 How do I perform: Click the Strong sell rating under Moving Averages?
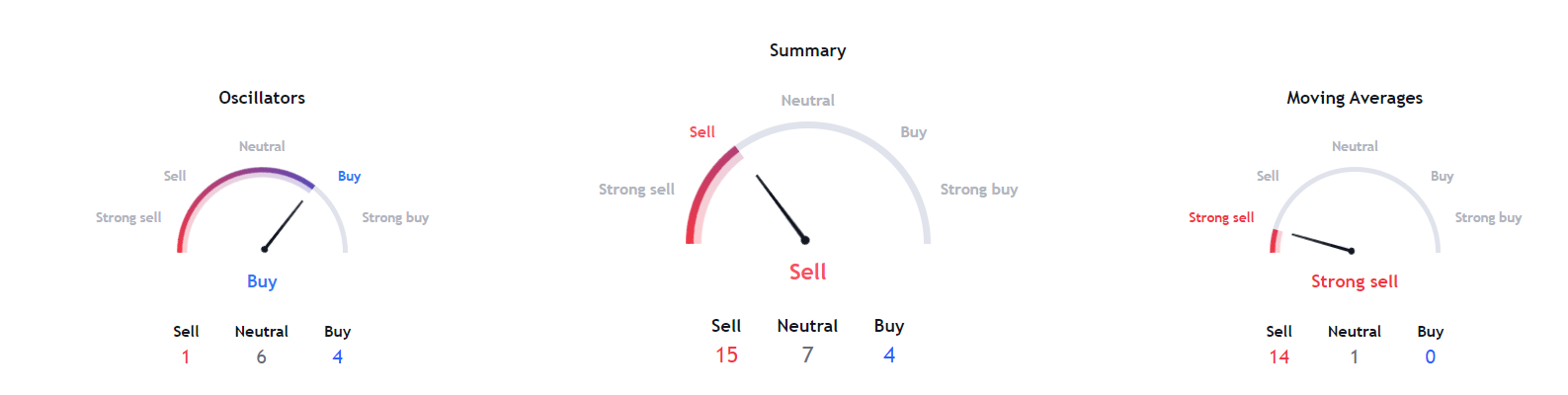(1355, 281)
